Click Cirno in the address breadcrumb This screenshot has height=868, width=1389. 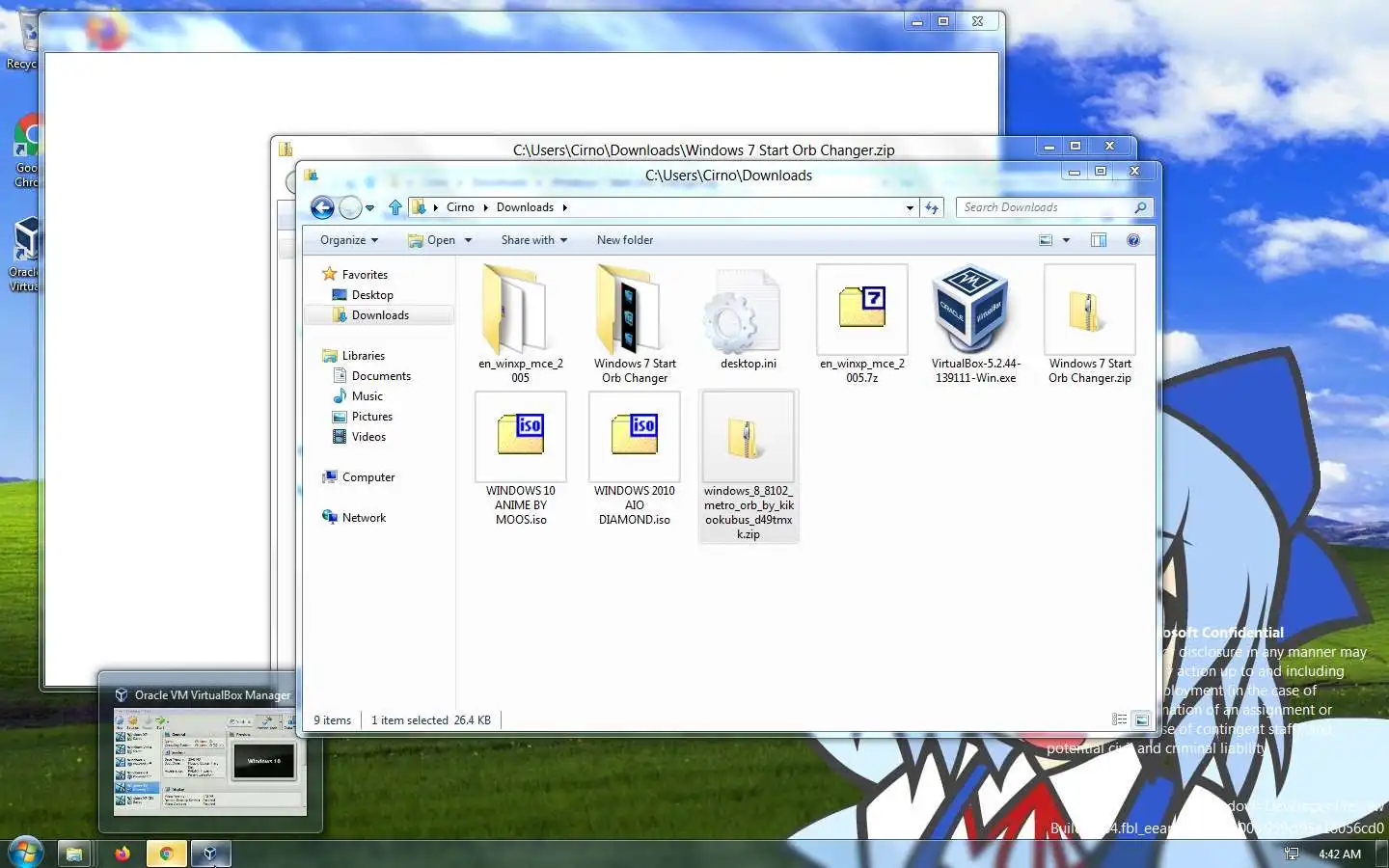coord(460,207)
